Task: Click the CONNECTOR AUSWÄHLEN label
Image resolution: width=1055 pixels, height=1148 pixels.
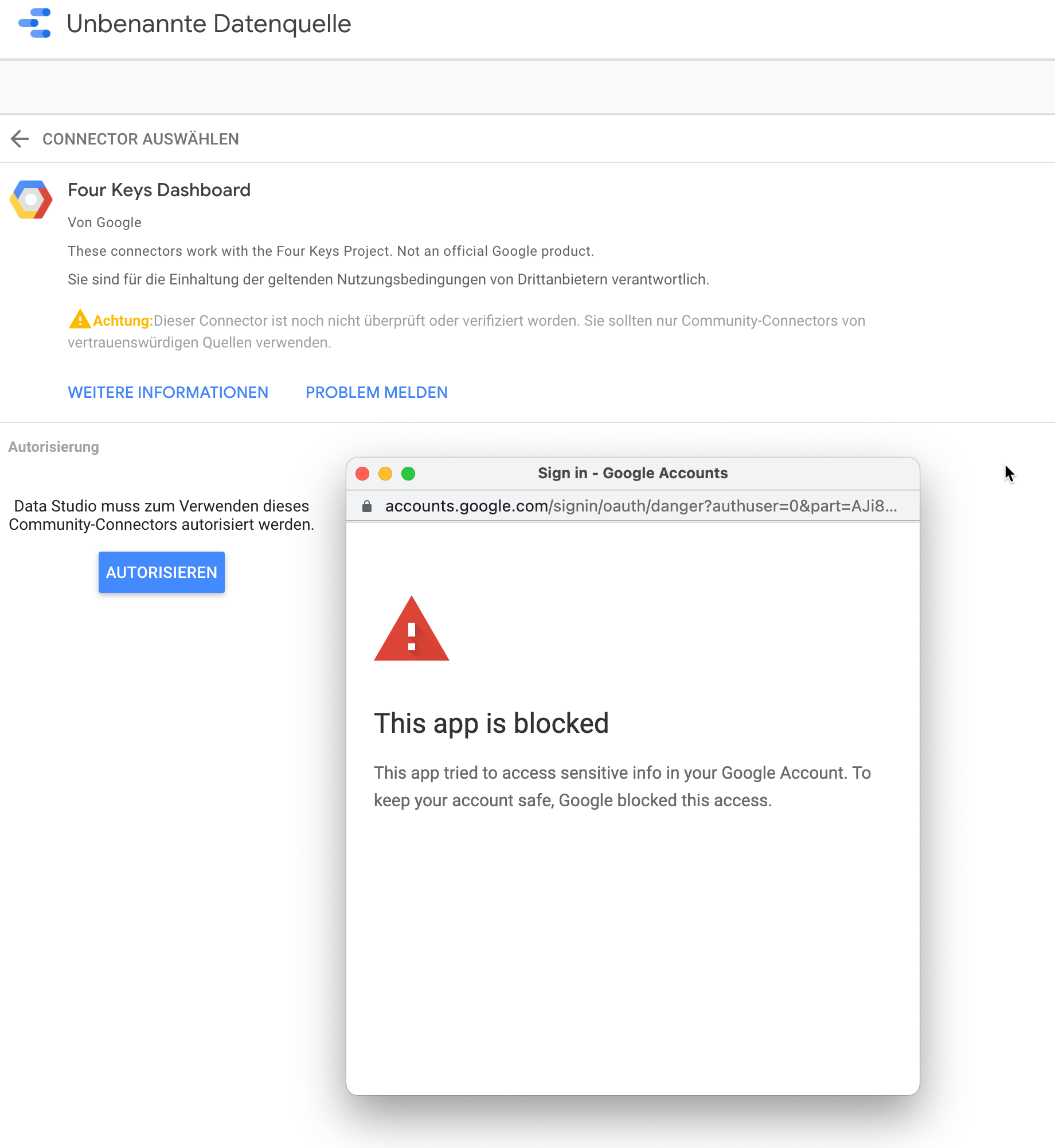Action: [140, 139]
